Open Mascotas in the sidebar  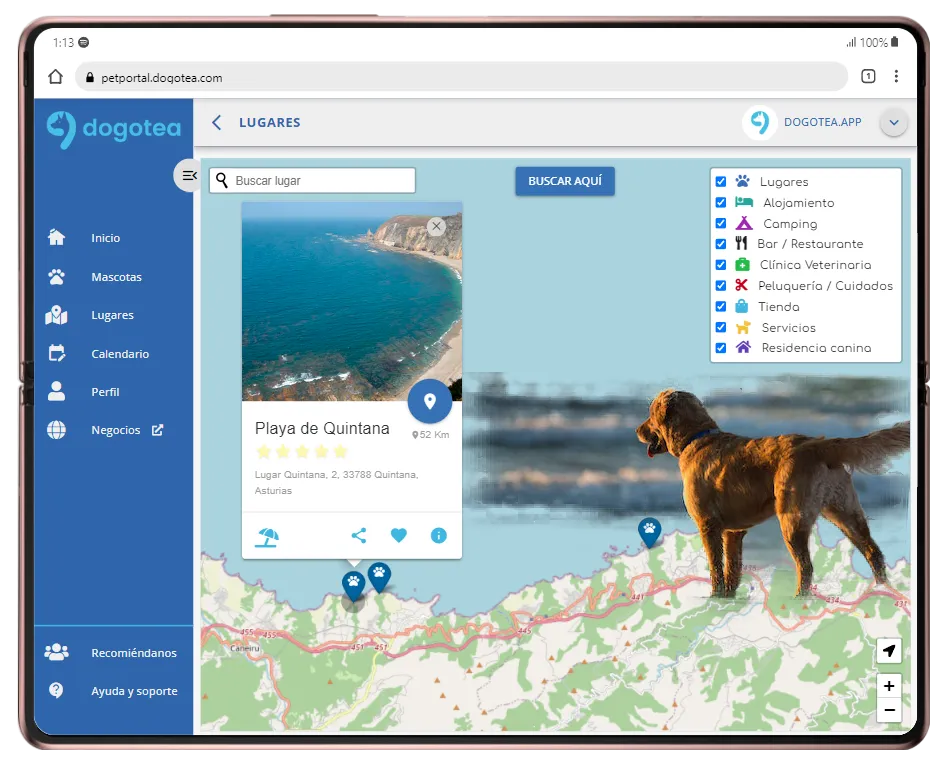tap(116, 277)
